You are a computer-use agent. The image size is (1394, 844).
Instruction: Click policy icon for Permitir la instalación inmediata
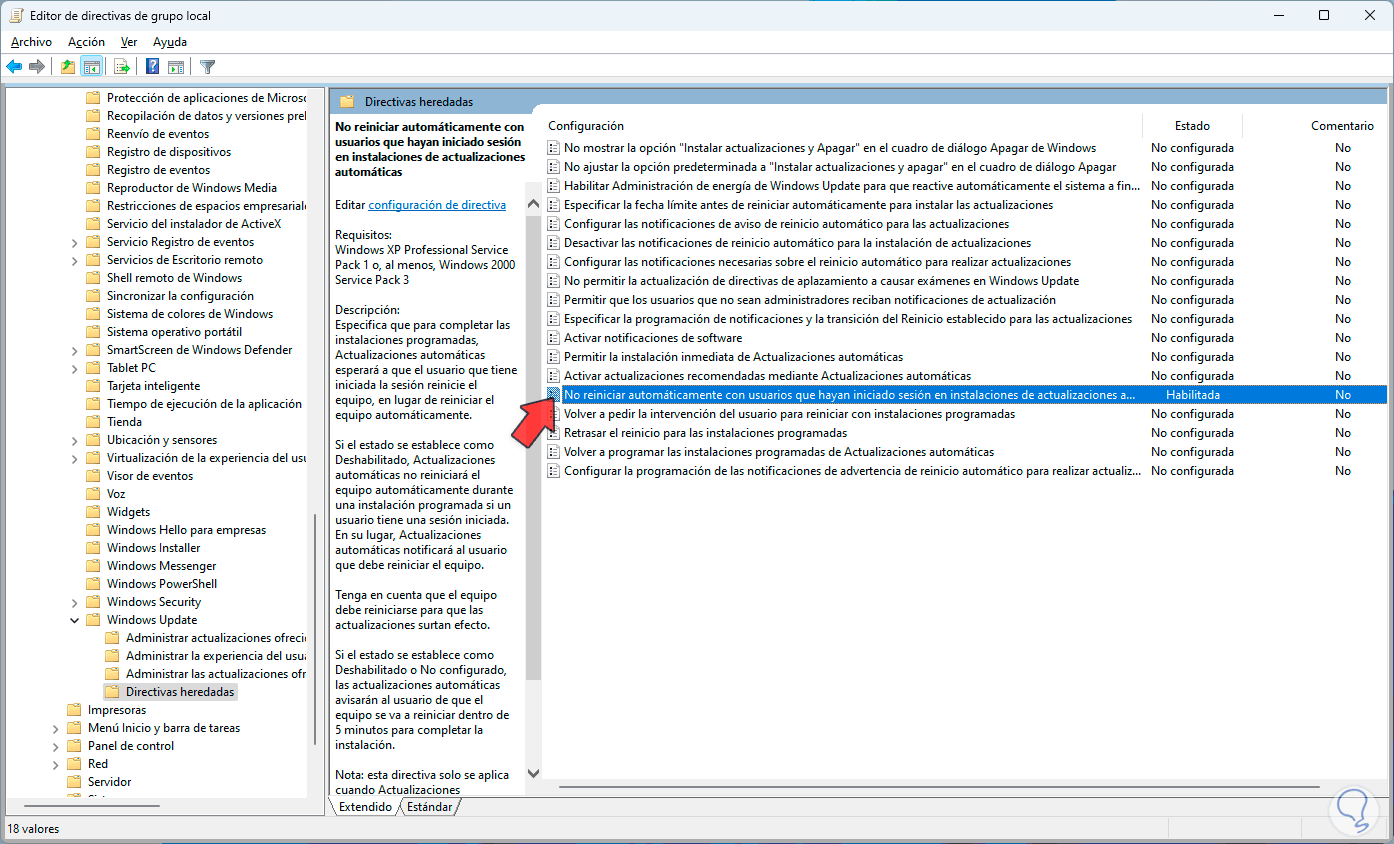click(555, 357)
